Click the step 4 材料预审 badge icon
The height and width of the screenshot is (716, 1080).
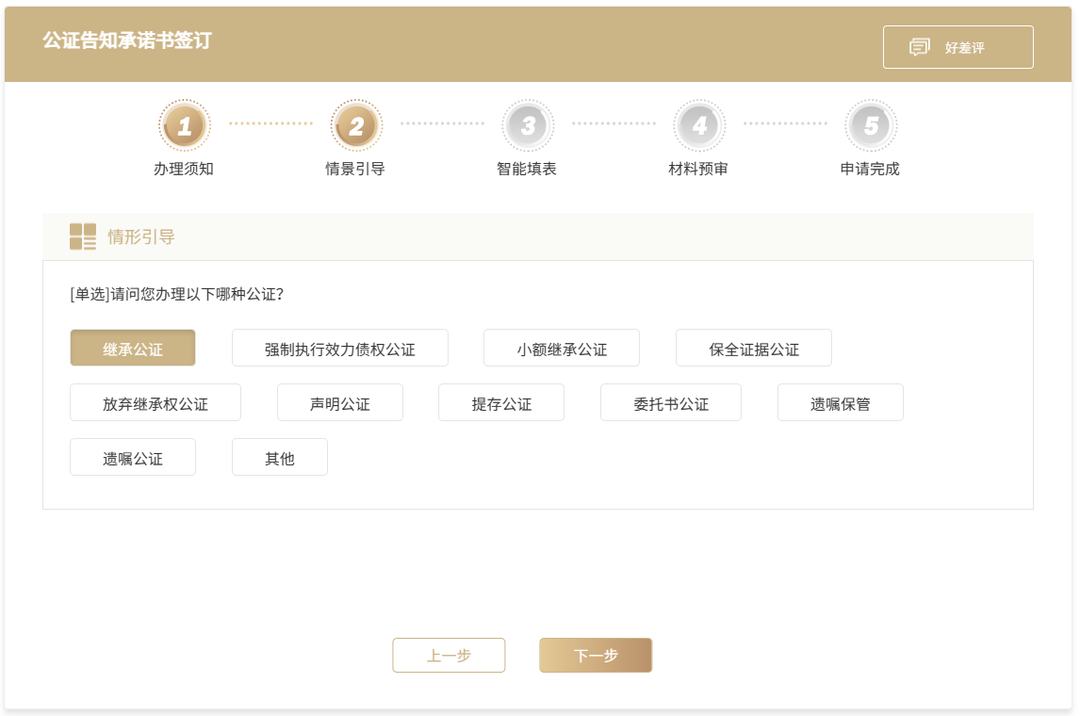(x=699, y=126)
